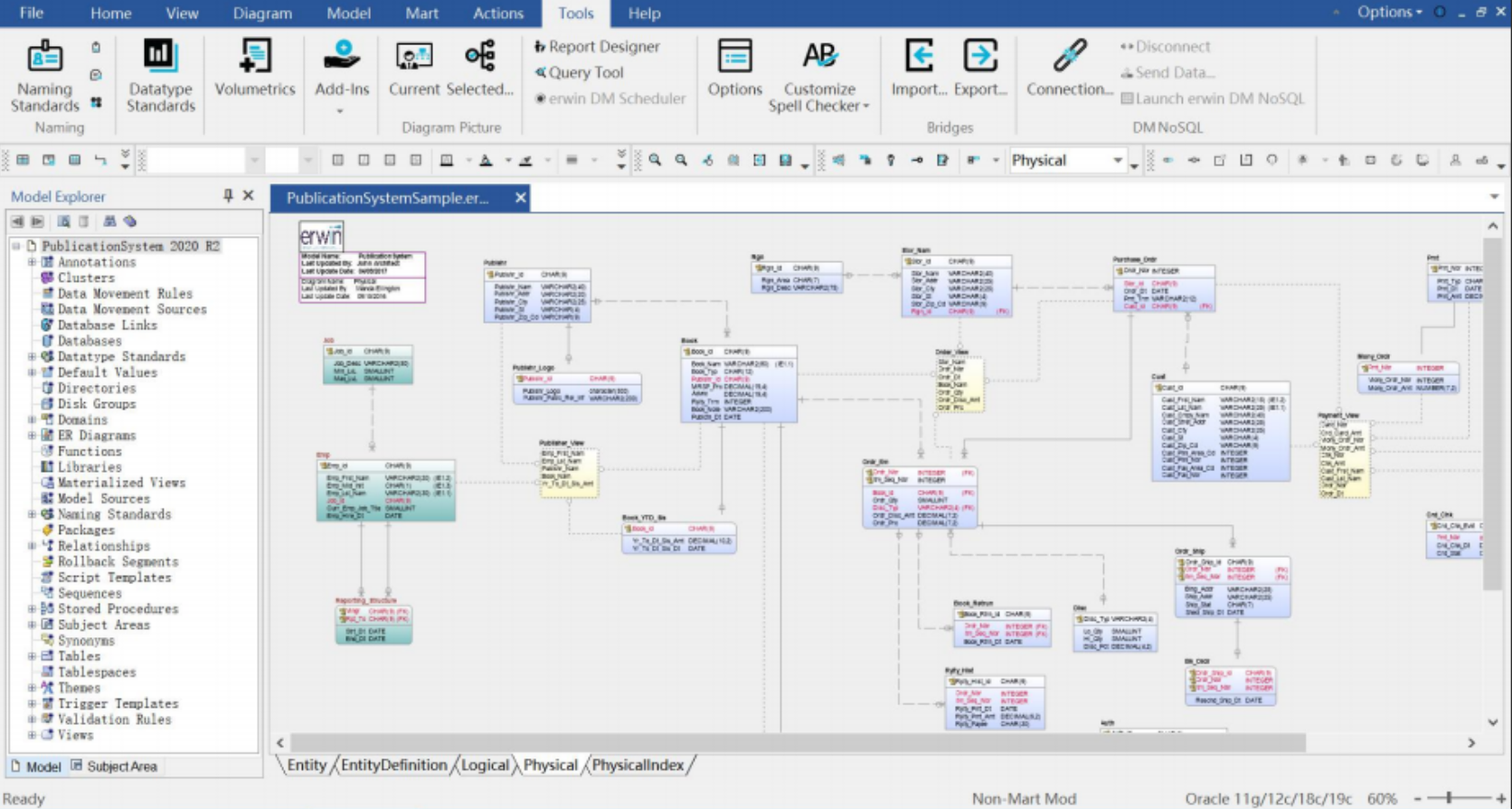
Task: Switch to the Model ribbon tab
Action: 348,13
